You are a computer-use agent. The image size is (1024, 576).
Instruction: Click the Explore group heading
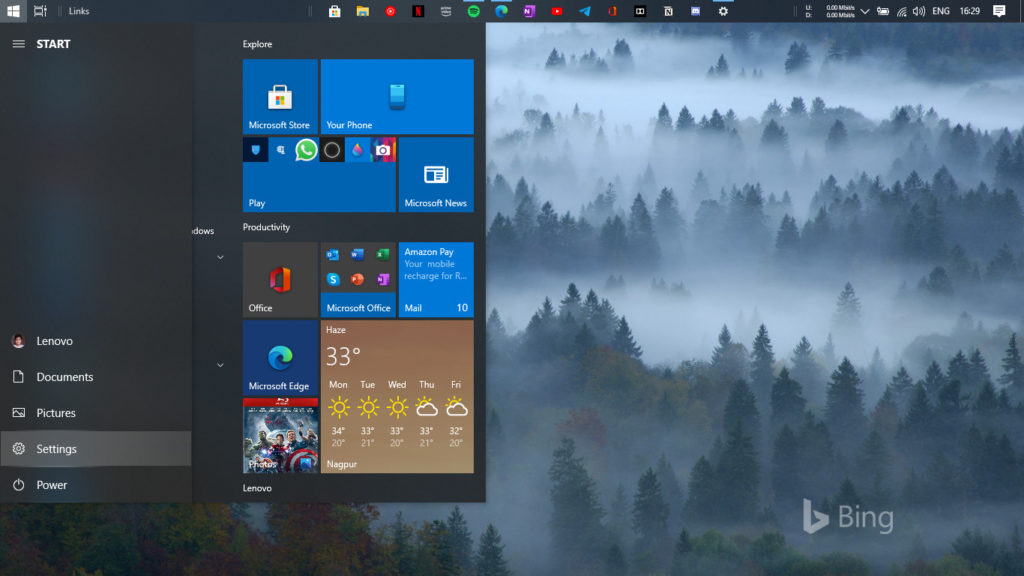(257, 44)
